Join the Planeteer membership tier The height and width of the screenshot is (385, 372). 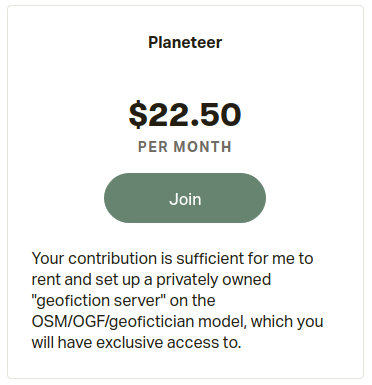(185, 198)
